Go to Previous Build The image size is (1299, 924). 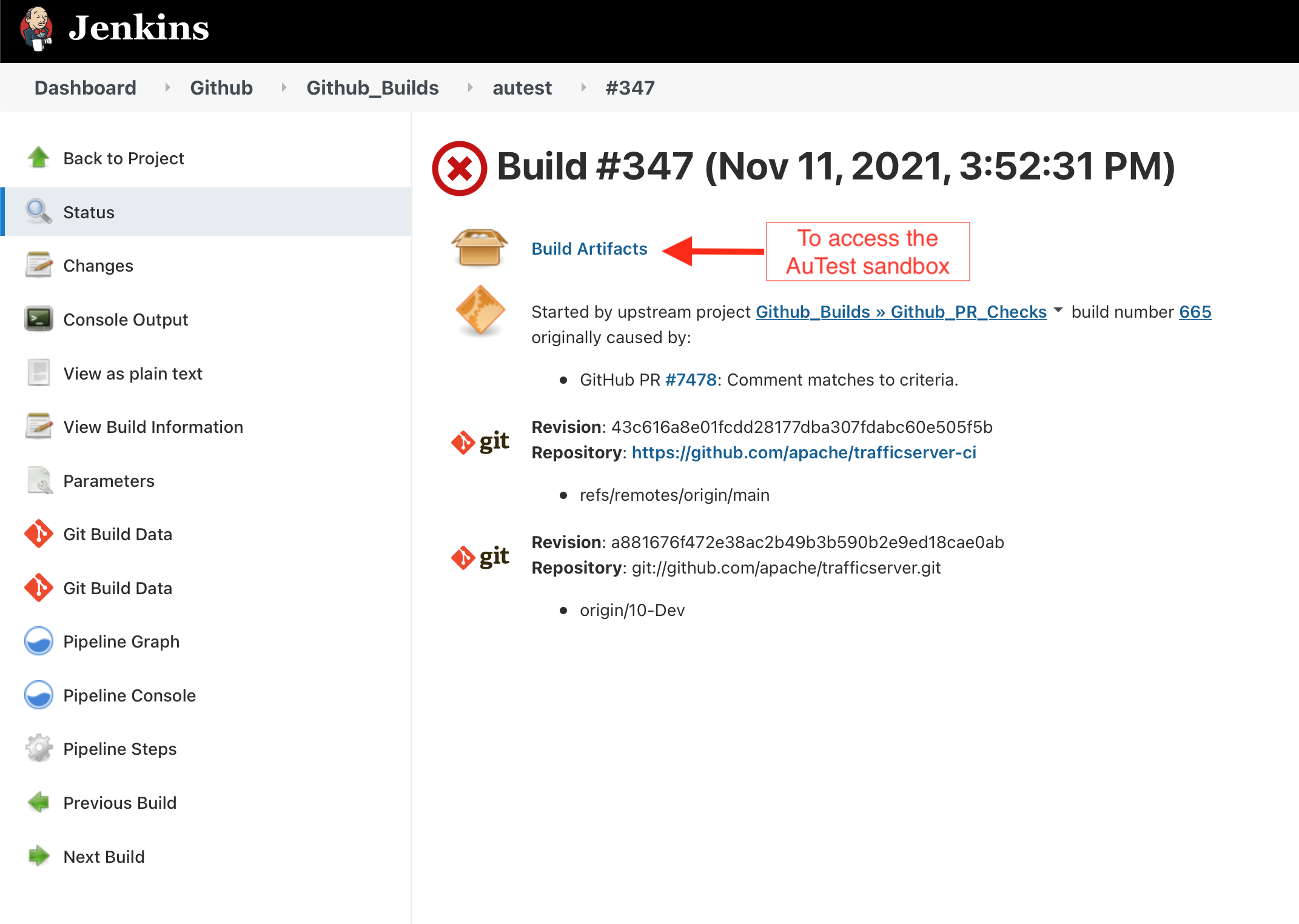click(x=119, y=803)
